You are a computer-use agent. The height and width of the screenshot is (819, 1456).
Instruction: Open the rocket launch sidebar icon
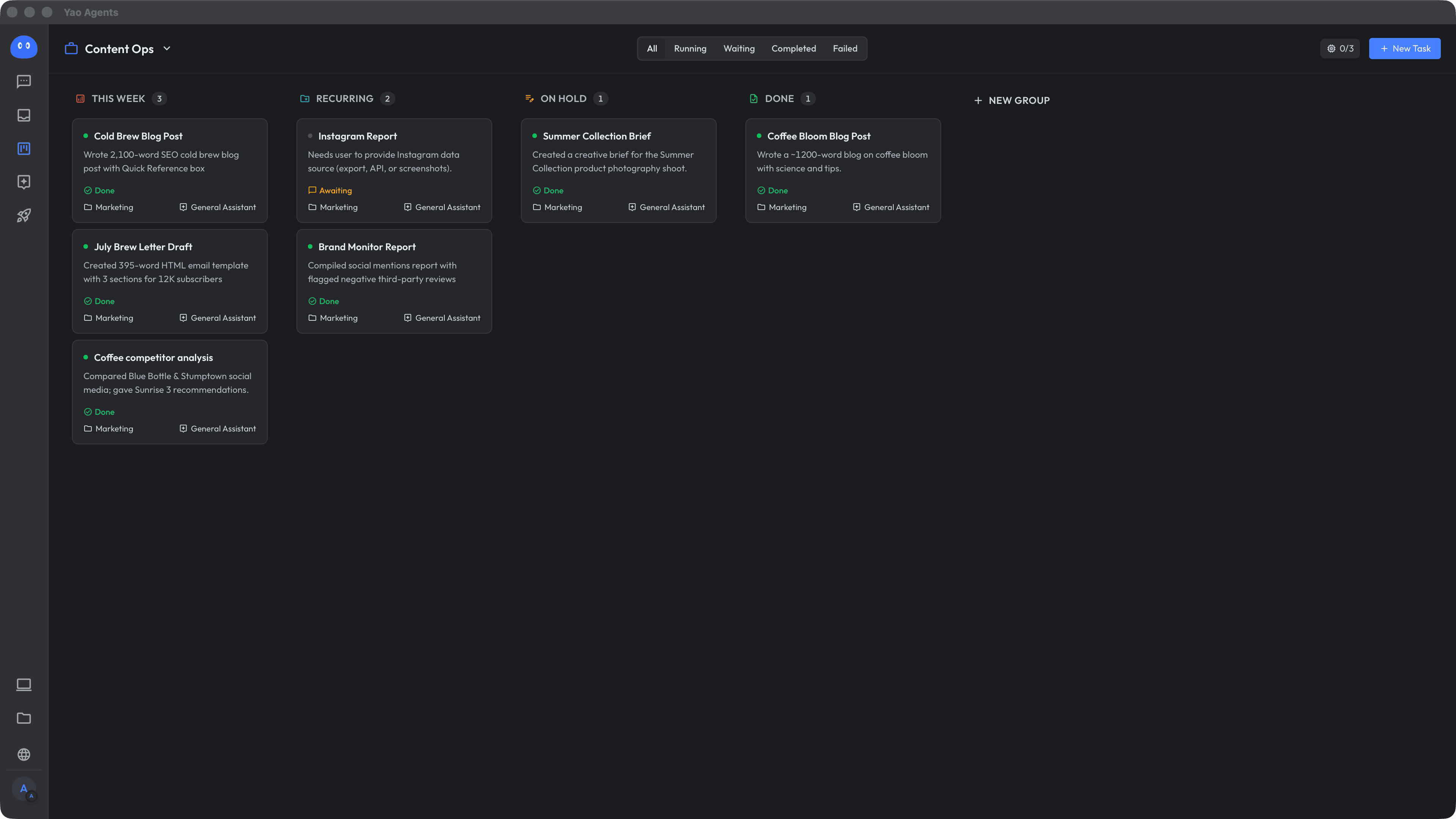24,215
